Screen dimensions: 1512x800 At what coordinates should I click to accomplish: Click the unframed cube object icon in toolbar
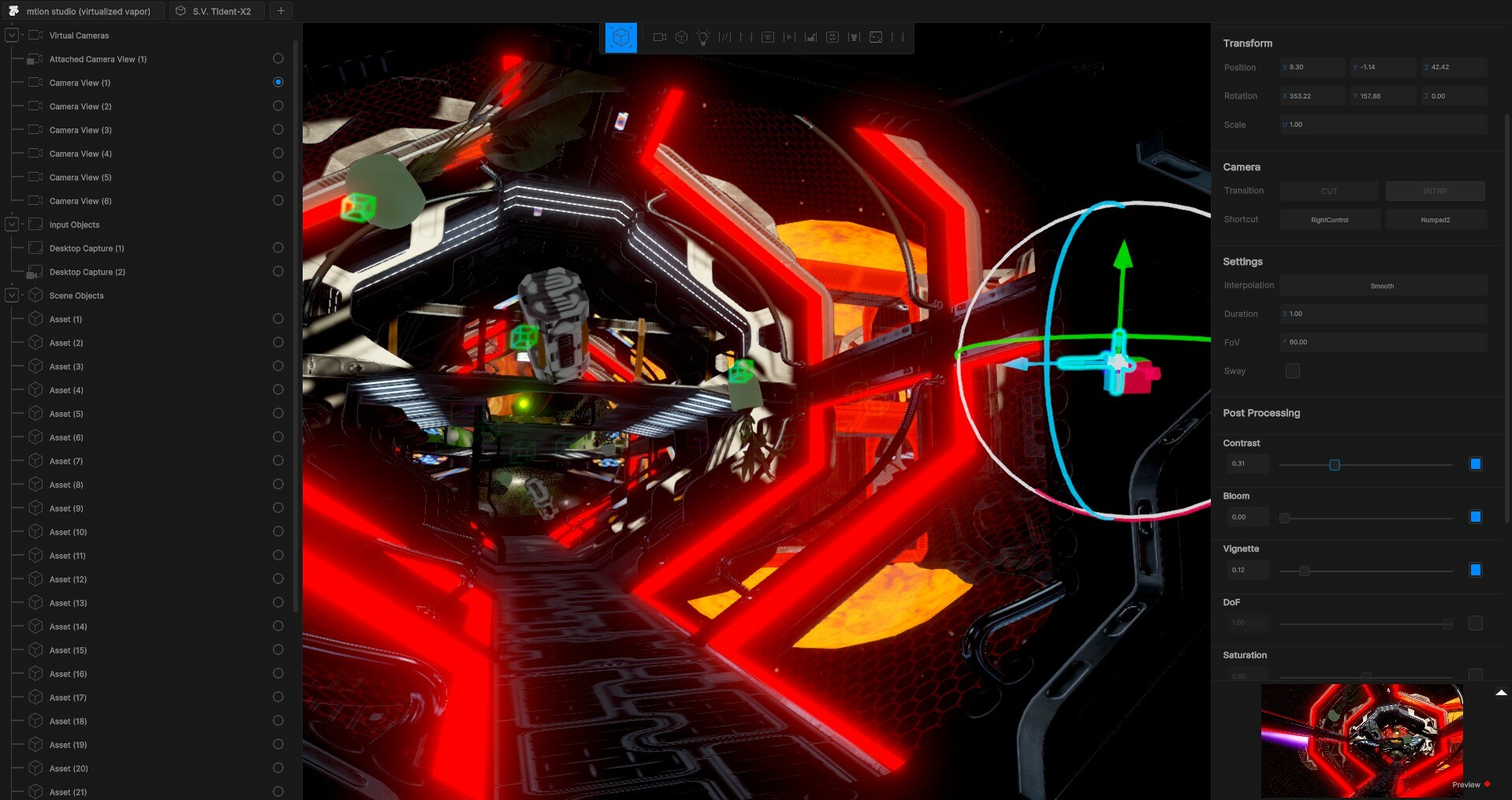pos(681,37)
